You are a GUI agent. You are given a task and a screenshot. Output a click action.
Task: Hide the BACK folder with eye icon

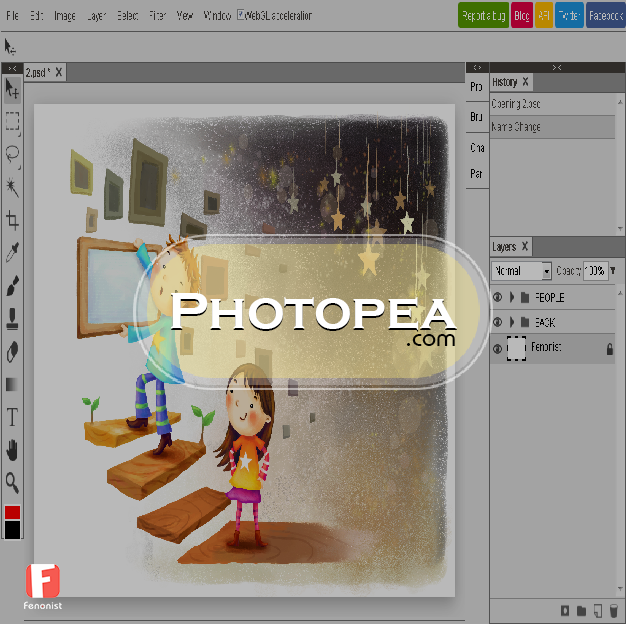[497, 322]
